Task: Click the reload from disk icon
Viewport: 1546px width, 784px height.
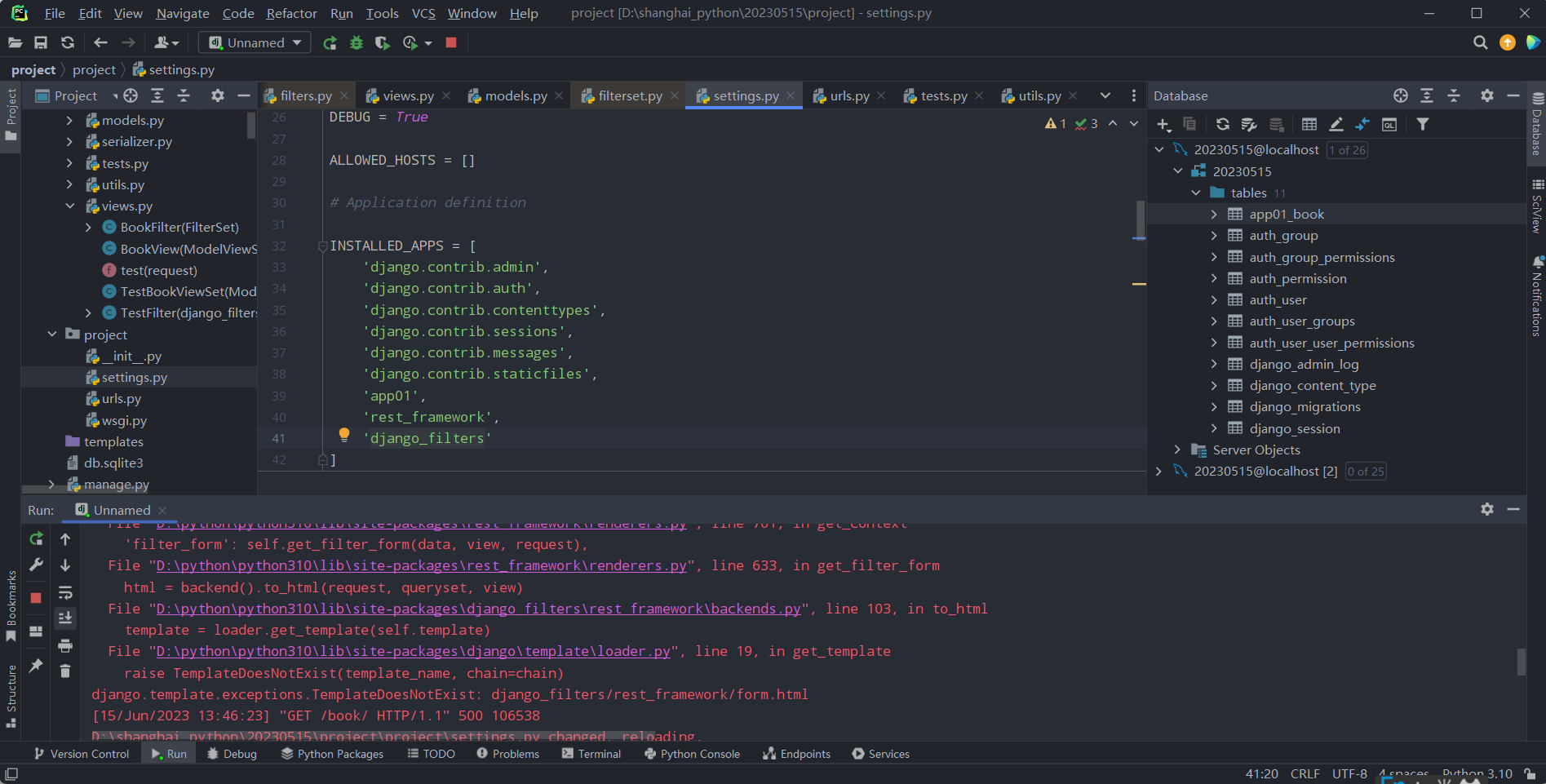Action: (x=68, y=42)
